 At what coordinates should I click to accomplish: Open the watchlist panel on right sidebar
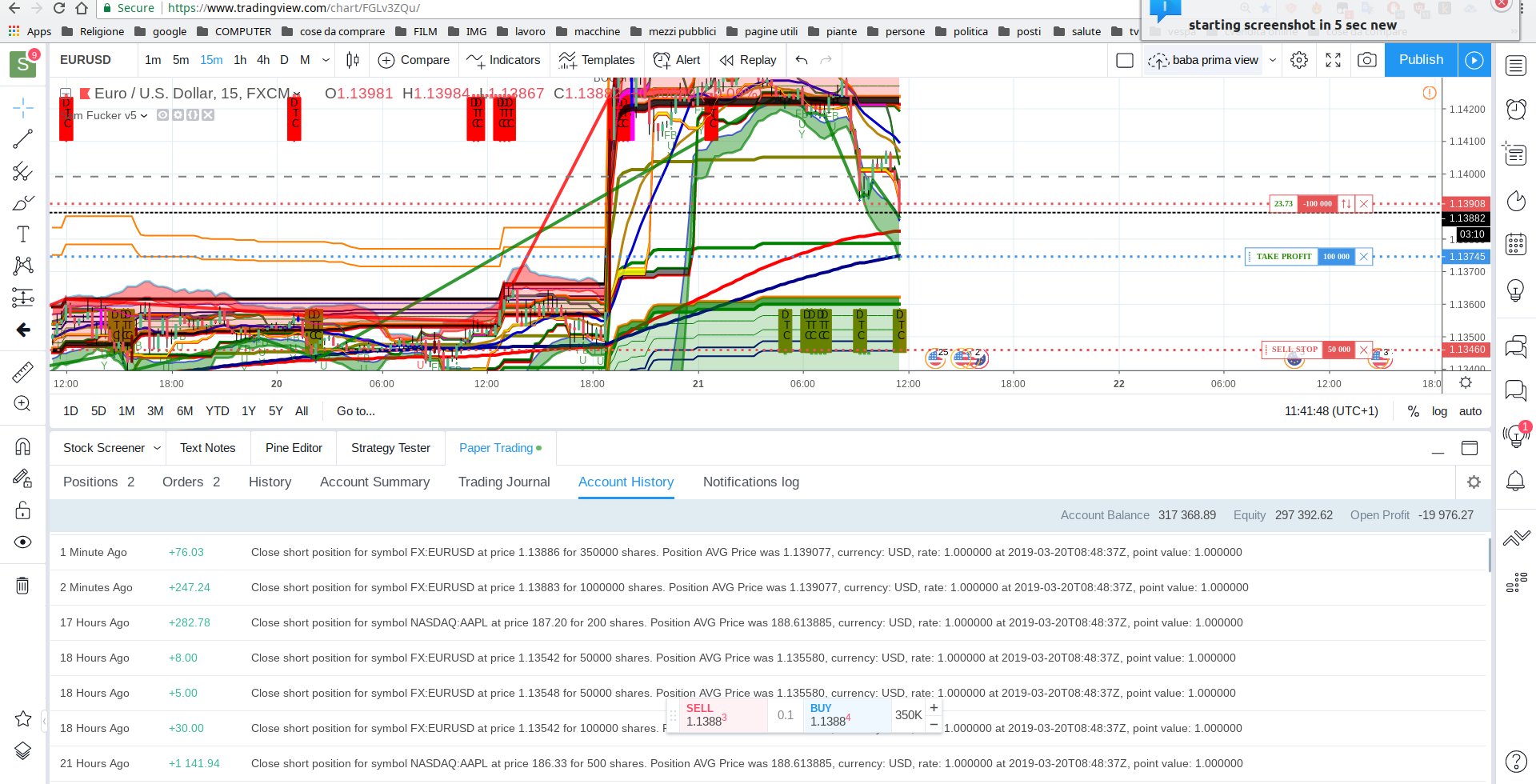tap(1516, 66)
